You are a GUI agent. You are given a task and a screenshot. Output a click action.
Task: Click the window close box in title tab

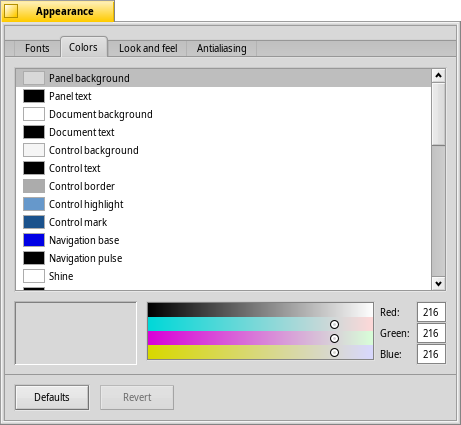11,11
